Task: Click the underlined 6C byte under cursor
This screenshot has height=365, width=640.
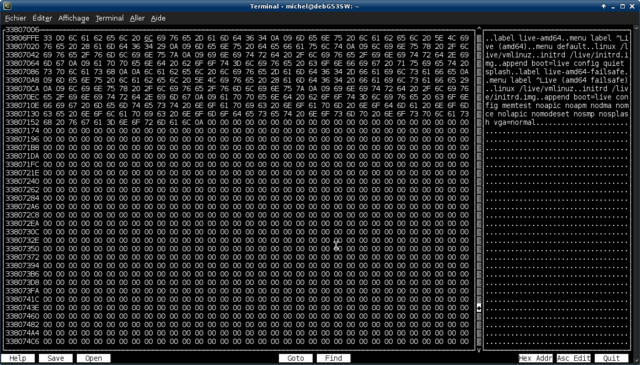Action: (x=148, y=38)
